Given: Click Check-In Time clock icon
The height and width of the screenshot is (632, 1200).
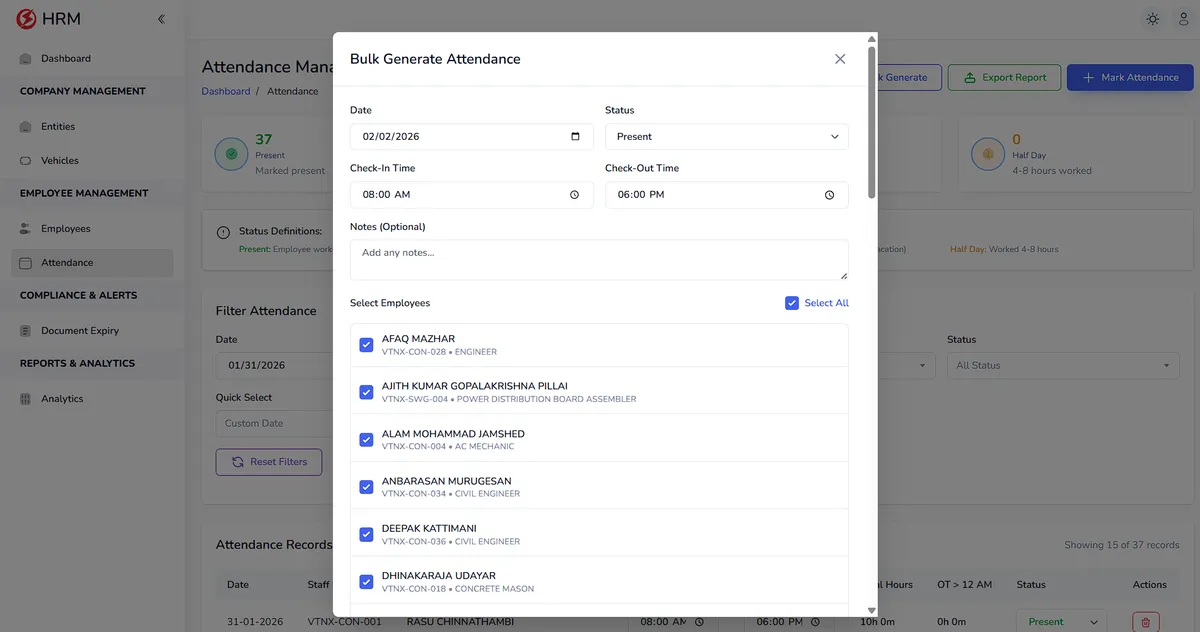Looking at the screenshot, I should coord(574,195).
